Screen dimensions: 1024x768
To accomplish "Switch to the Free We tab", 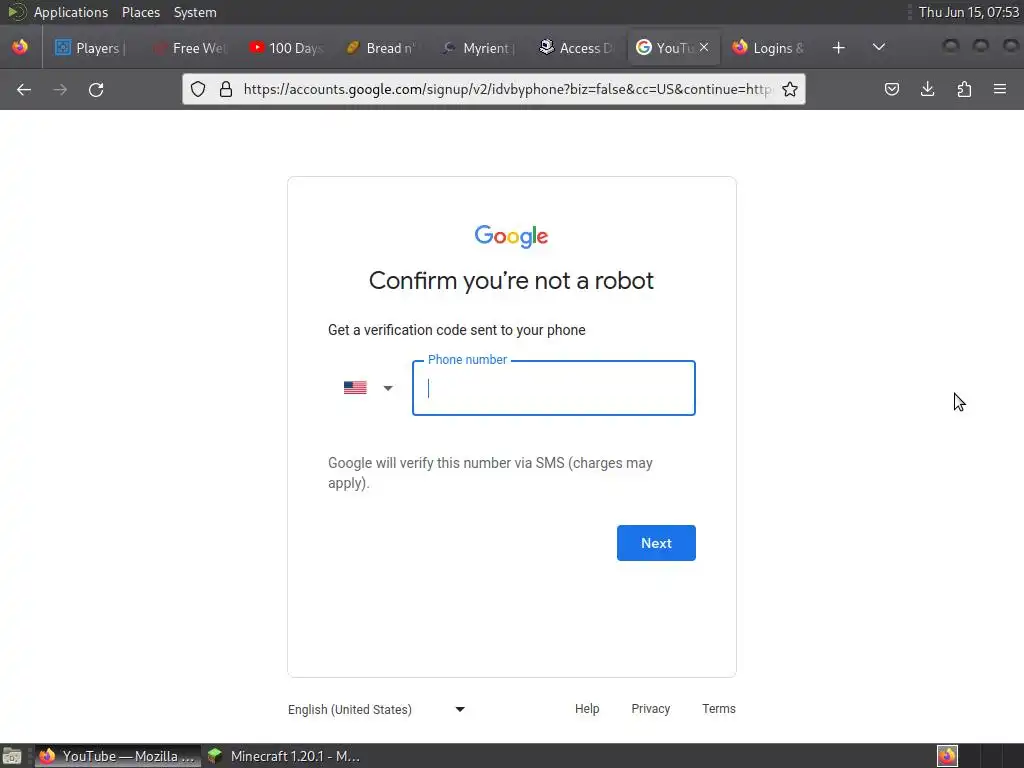I will tap(190, 48).
